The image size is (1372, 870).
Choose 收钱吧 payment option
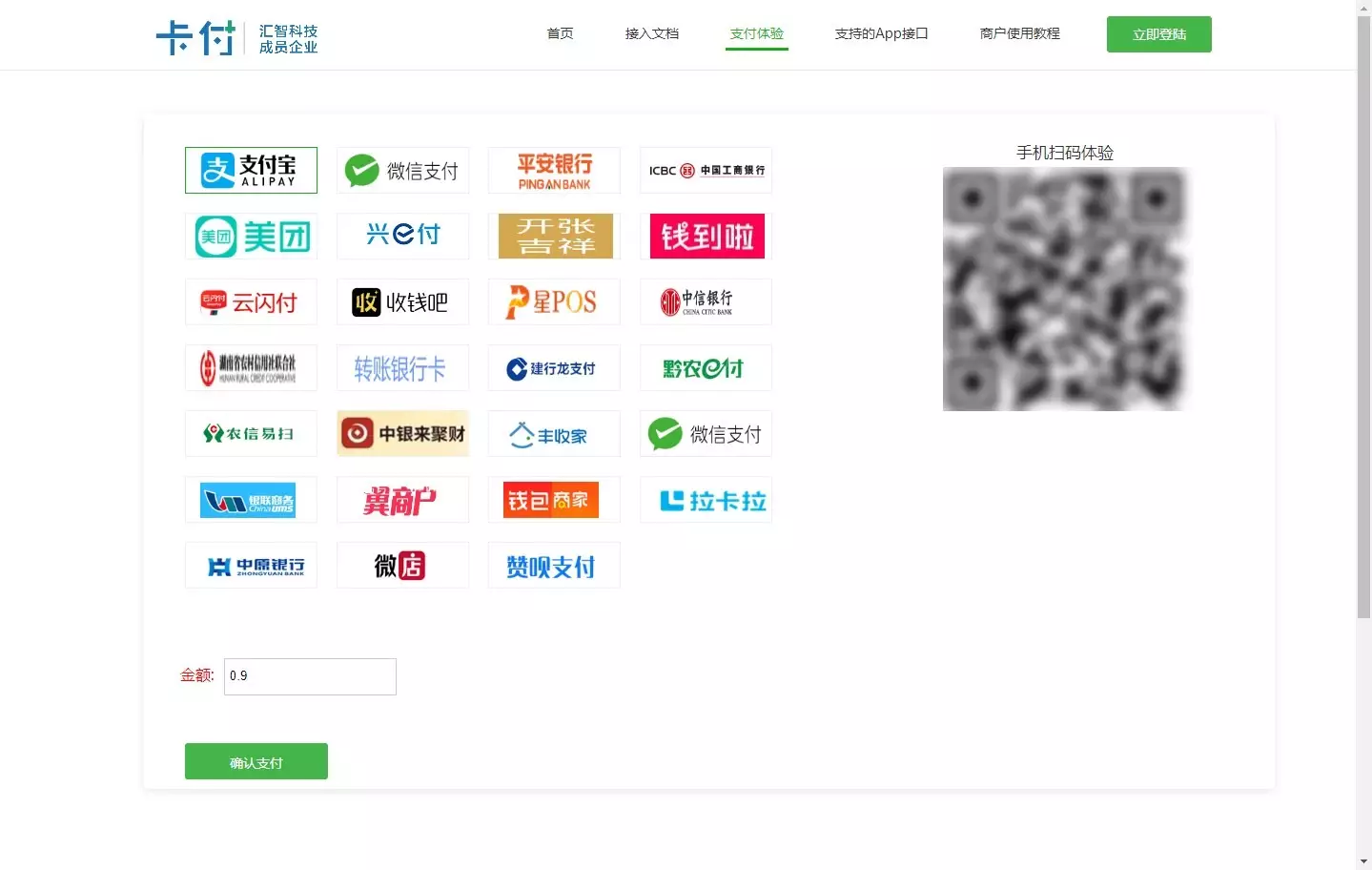402,301
